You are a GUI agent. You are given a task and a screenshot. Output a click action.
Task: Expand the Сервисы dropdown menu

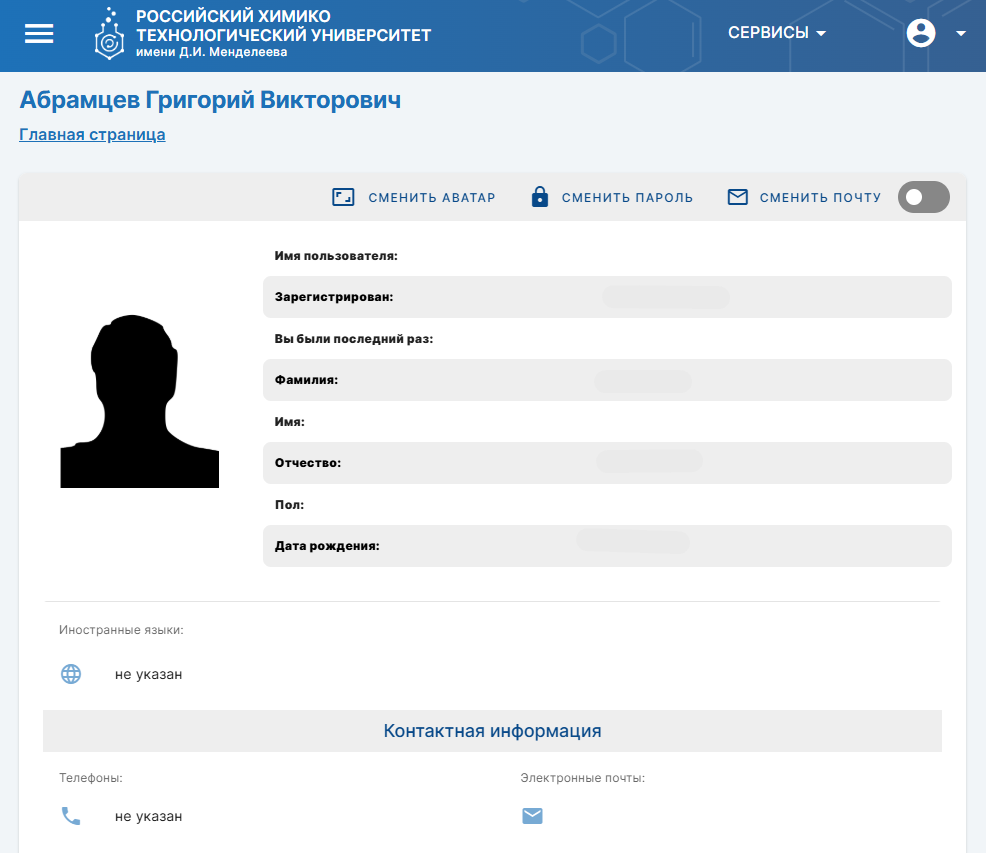pos(777,33)
